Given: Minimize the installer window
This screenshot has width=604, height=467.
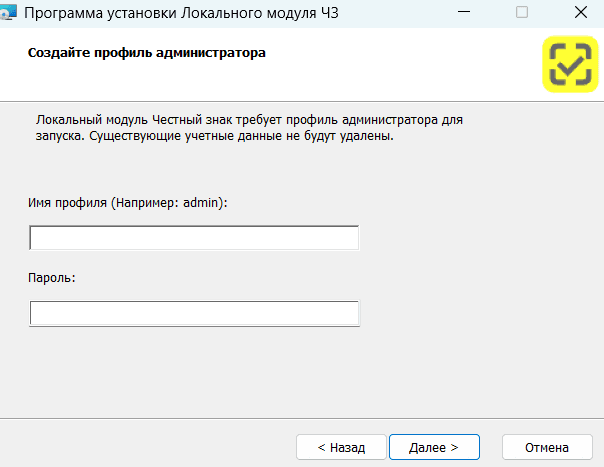Looking at the screenshot, I should tap(464, 14).
